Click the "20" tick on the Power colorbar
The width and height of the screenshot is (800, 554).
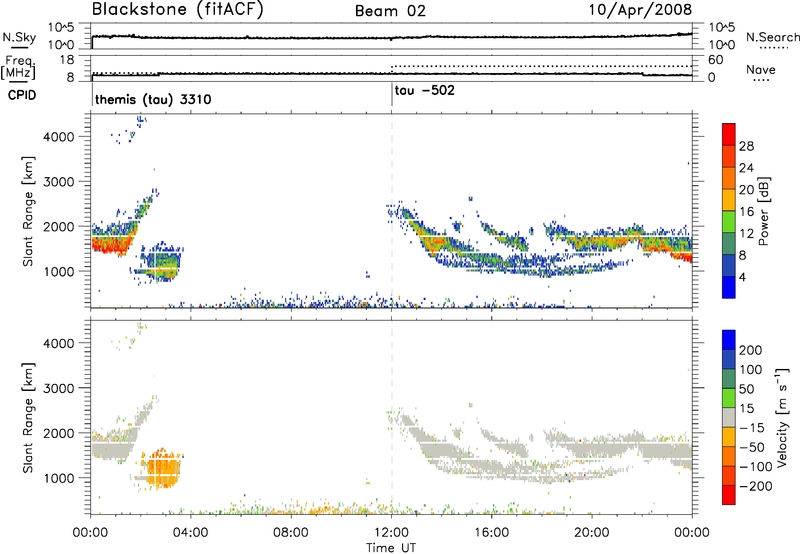click(x=746, y=190)
